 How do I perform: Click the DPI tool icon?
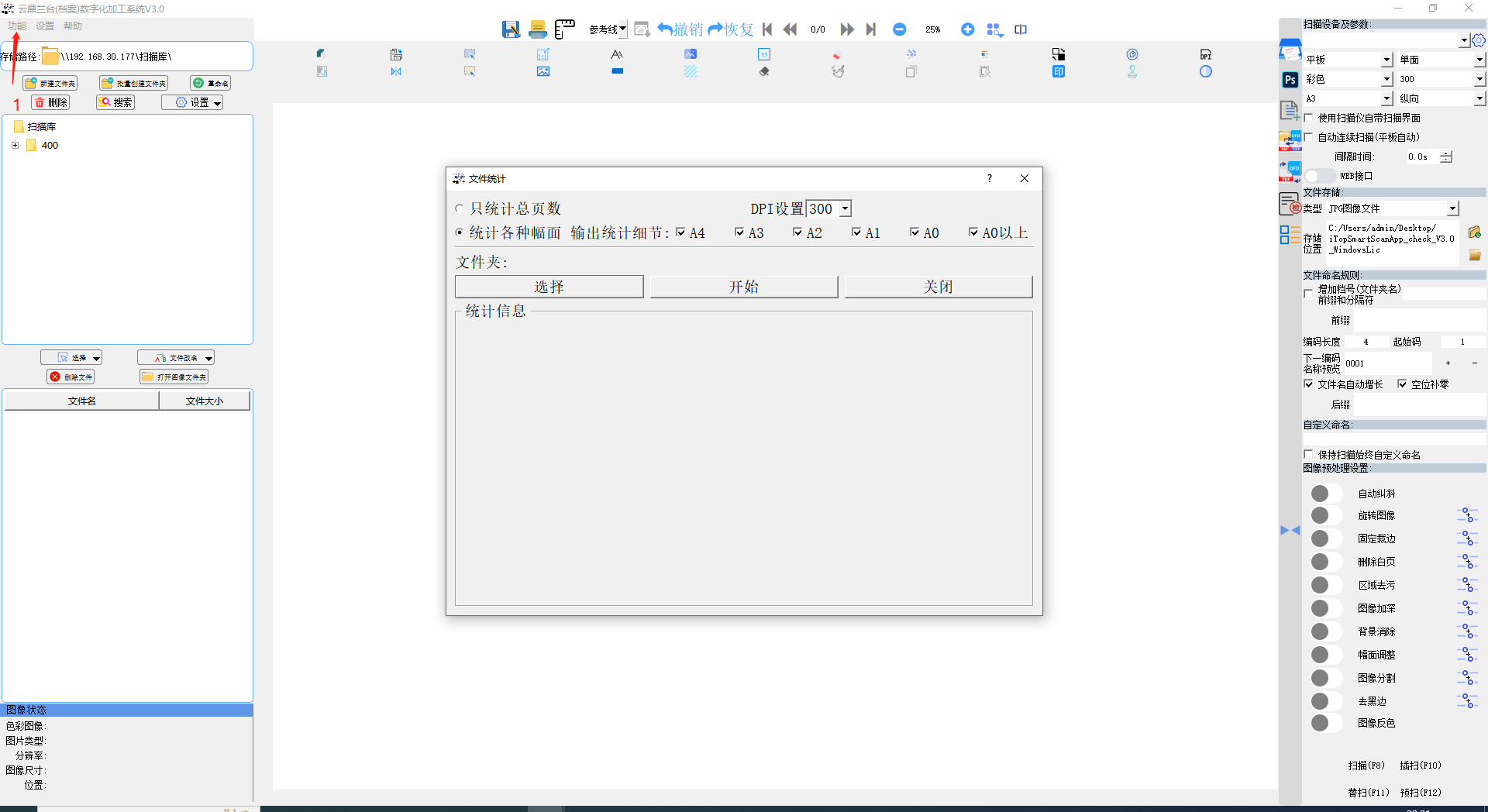click(1205, 54)
